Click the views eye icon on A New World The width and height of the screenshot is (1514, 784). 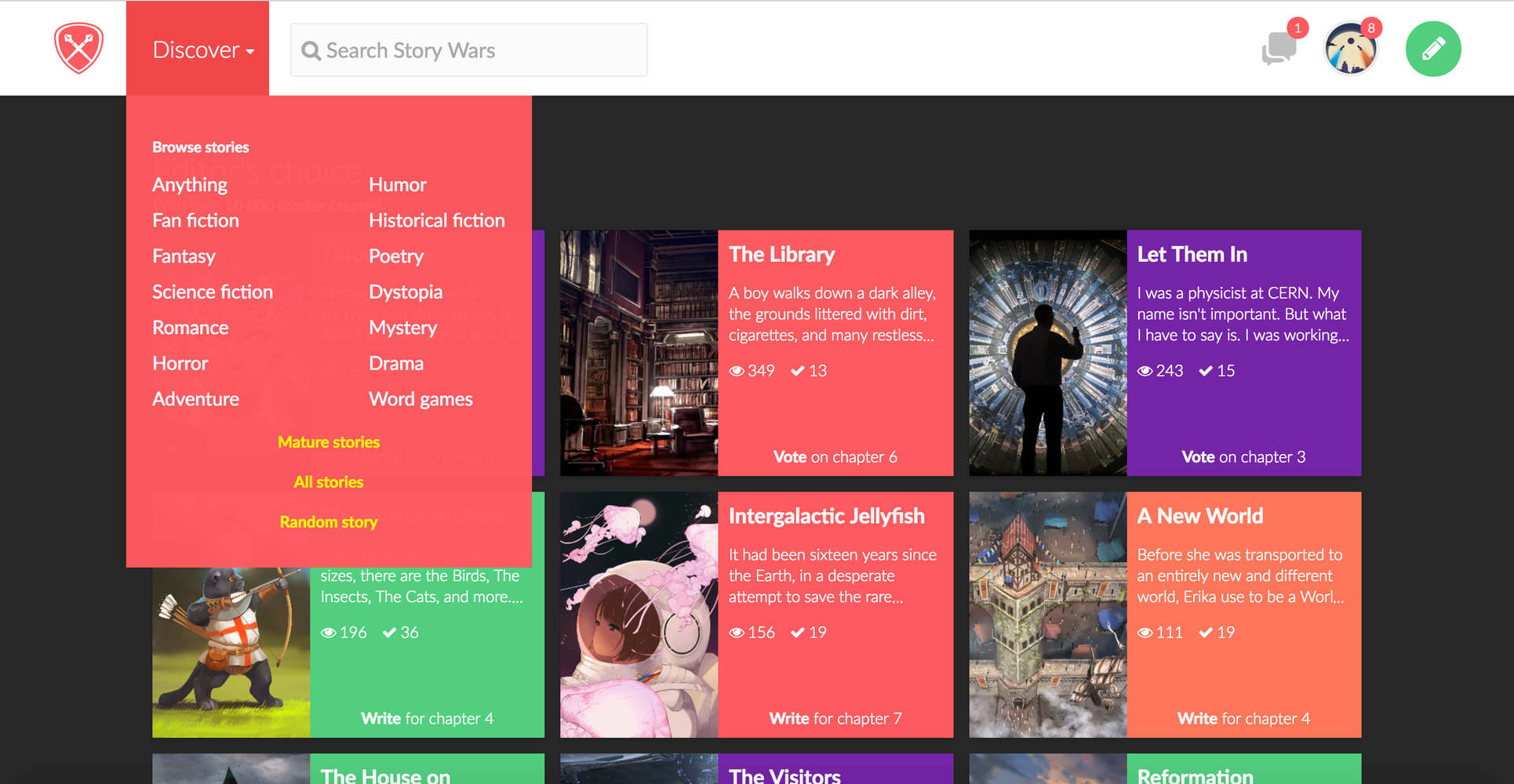pos(1145,633)
